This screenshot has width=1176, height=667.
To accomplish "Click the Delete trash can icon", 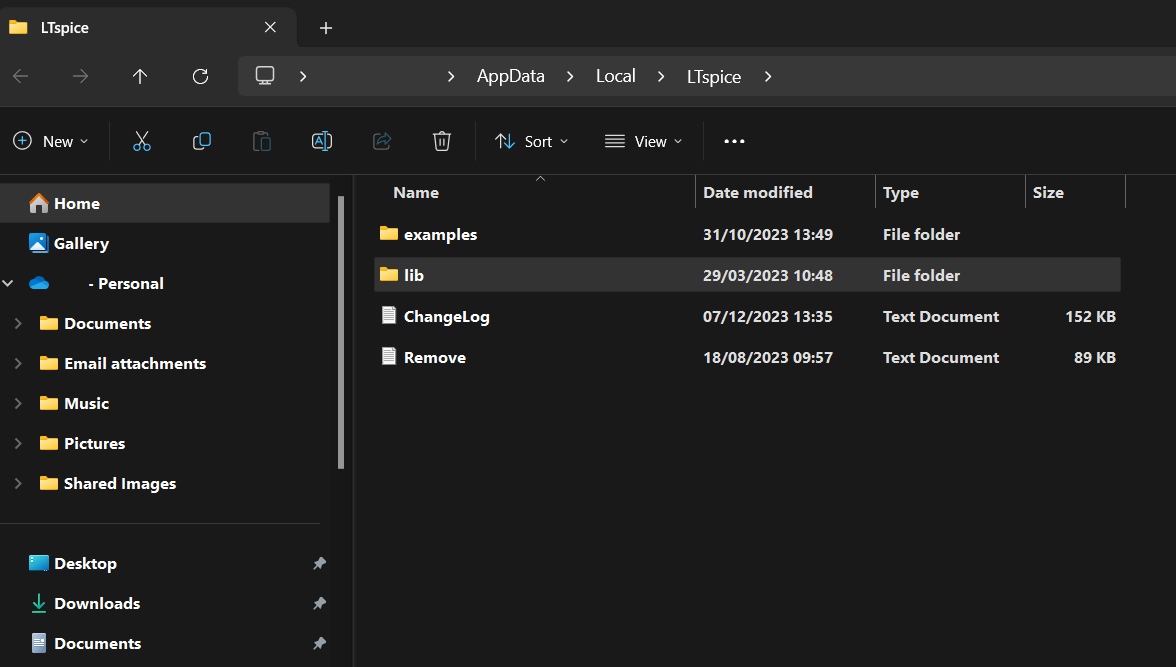I will 442,141.
